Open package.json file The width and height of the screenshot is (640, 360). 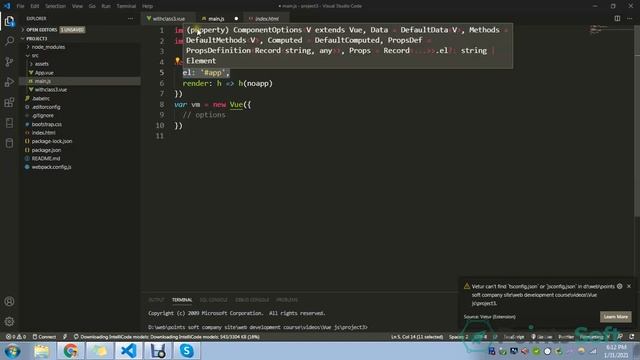(80, 150)
